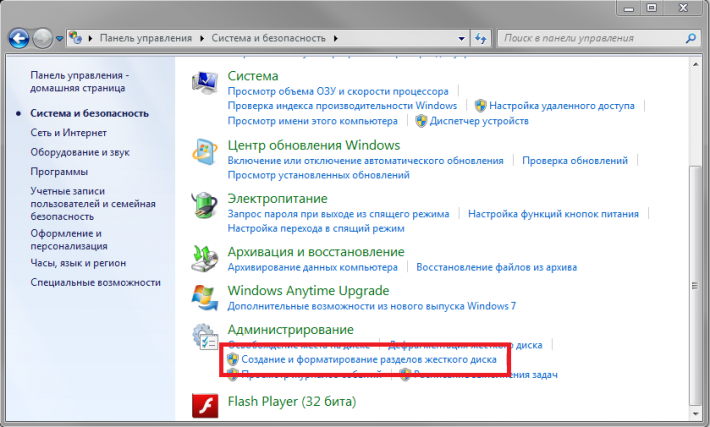Open Учетные записи пользователей и семейная безопасность
710x427 pixels.
93,204
